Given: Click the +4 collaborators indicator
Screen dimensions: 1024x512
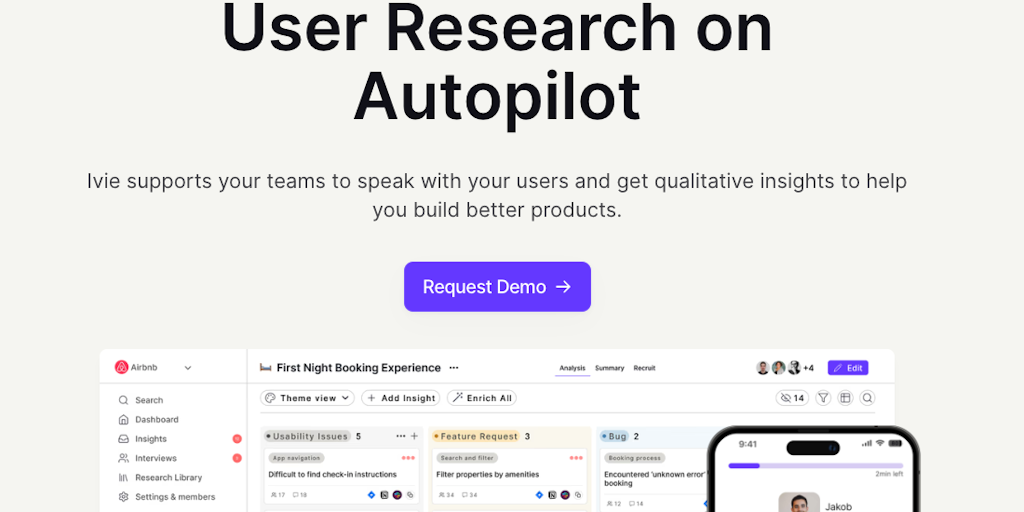Looking at the screenshot, I should tap(808, 368).
